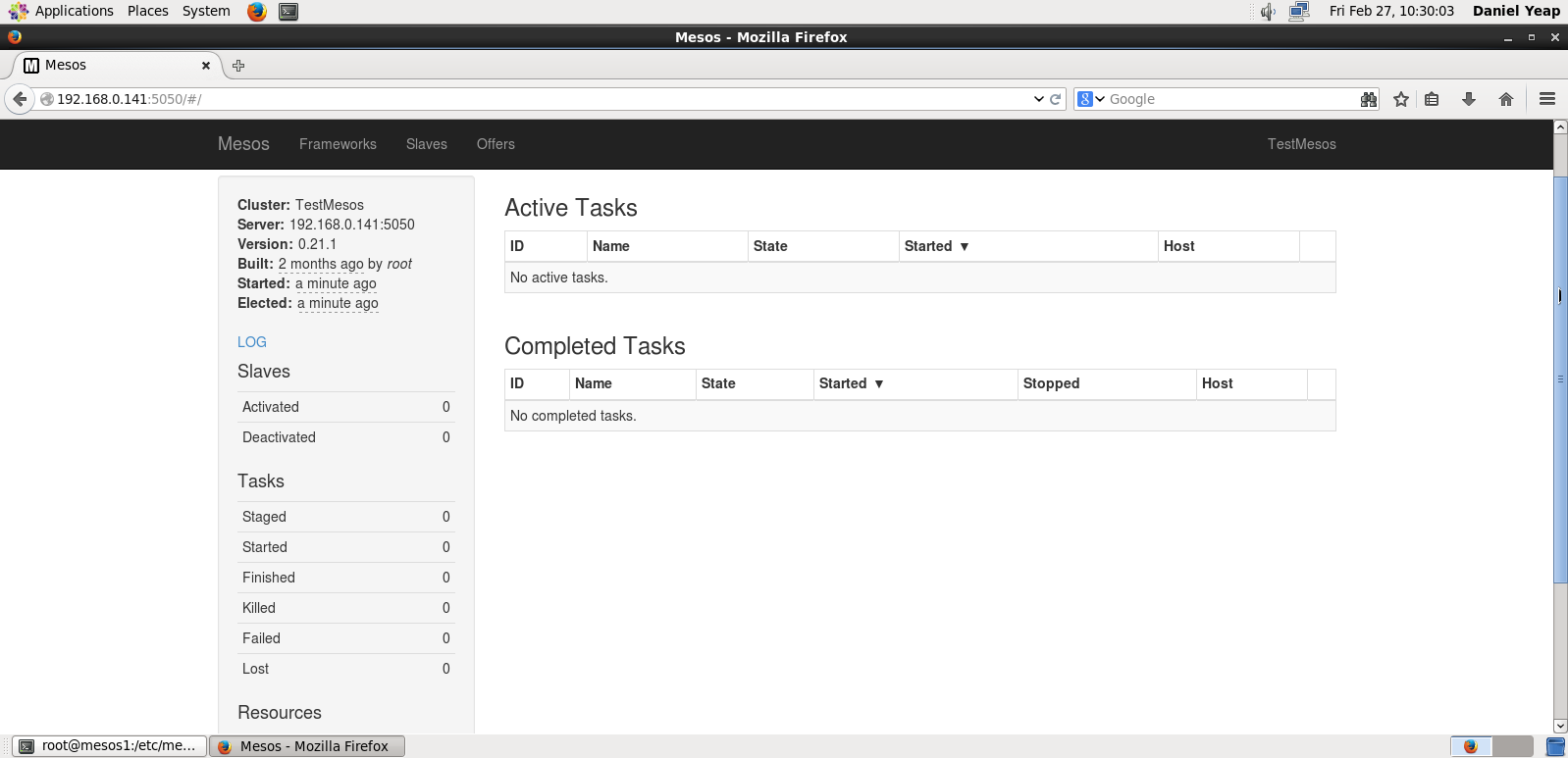Open the Downloads arrow icon

click(x=1469, y=99)
